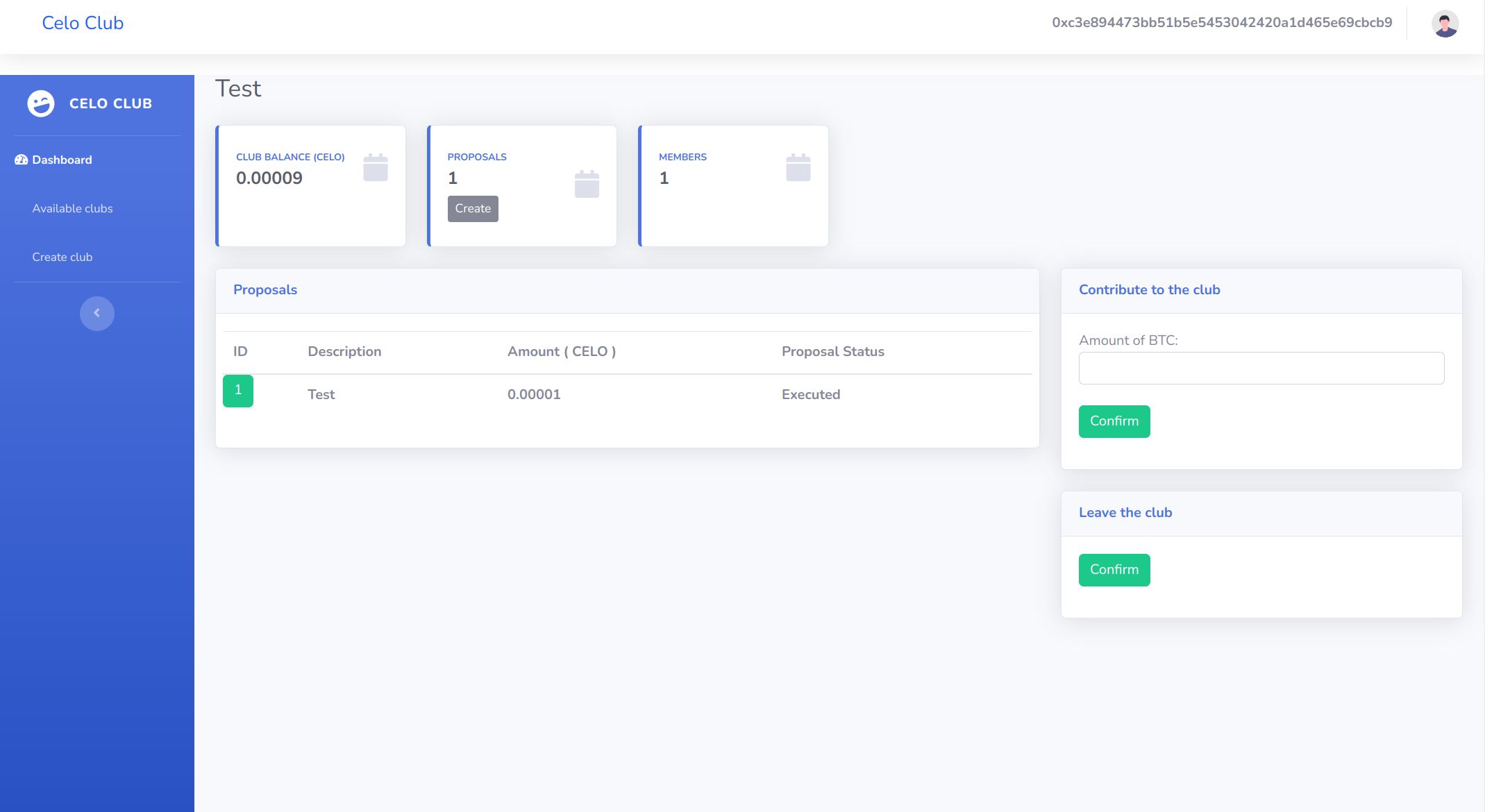
Task: Open the Available clubs menu item
Action: tap(72, 208)
